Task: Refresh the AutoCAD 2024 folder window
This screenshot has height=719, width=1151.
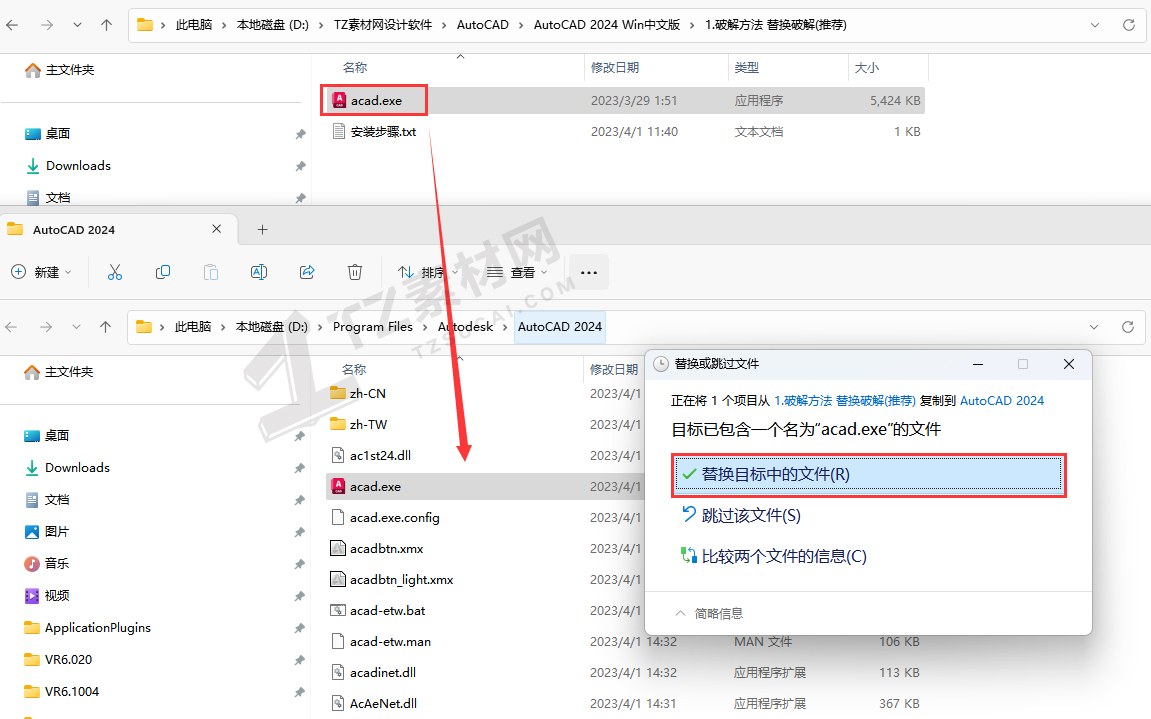Action: tap(1128, 327)
